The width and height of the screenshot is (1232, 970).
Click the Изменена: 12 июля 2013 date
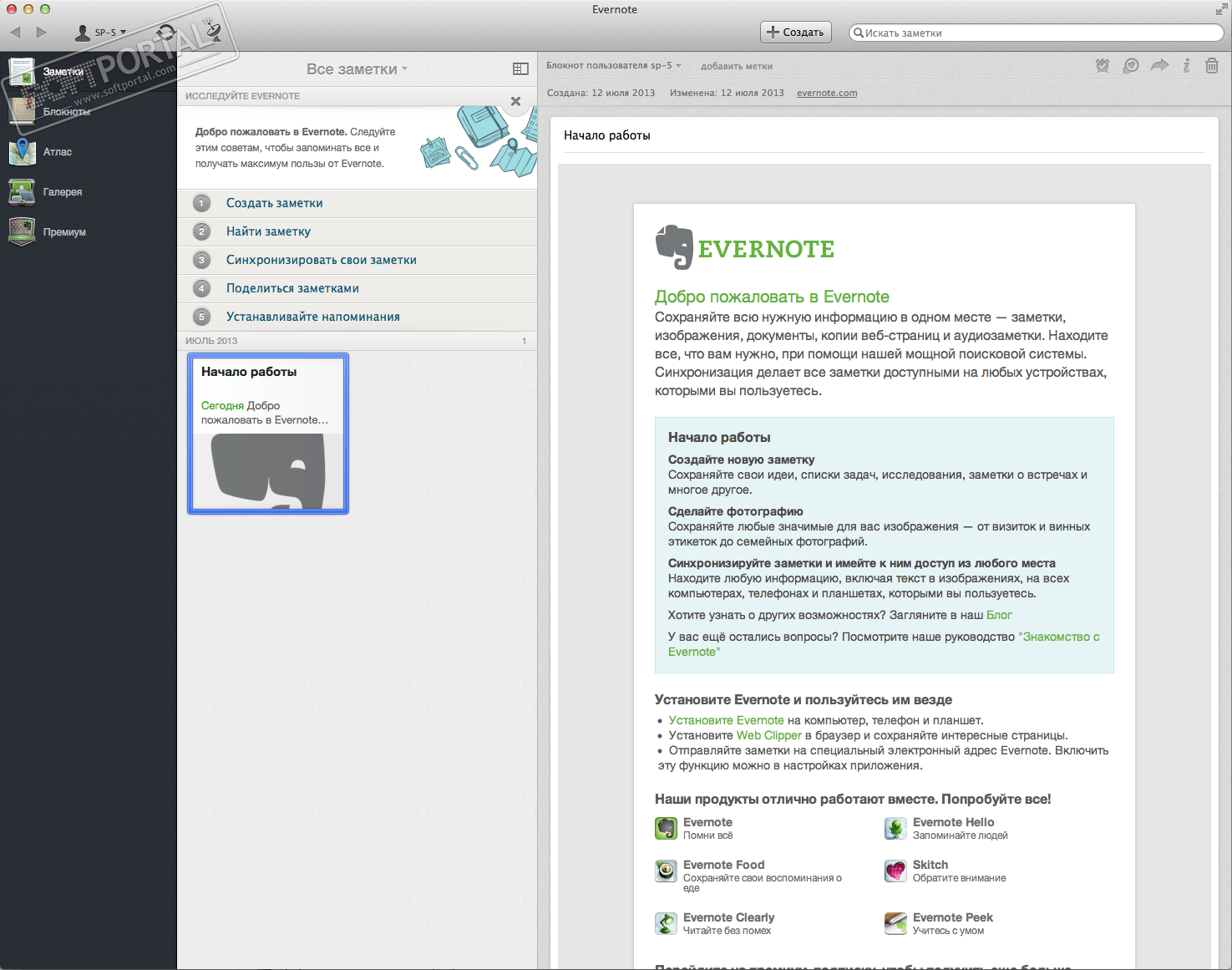(x=727, y=93)
